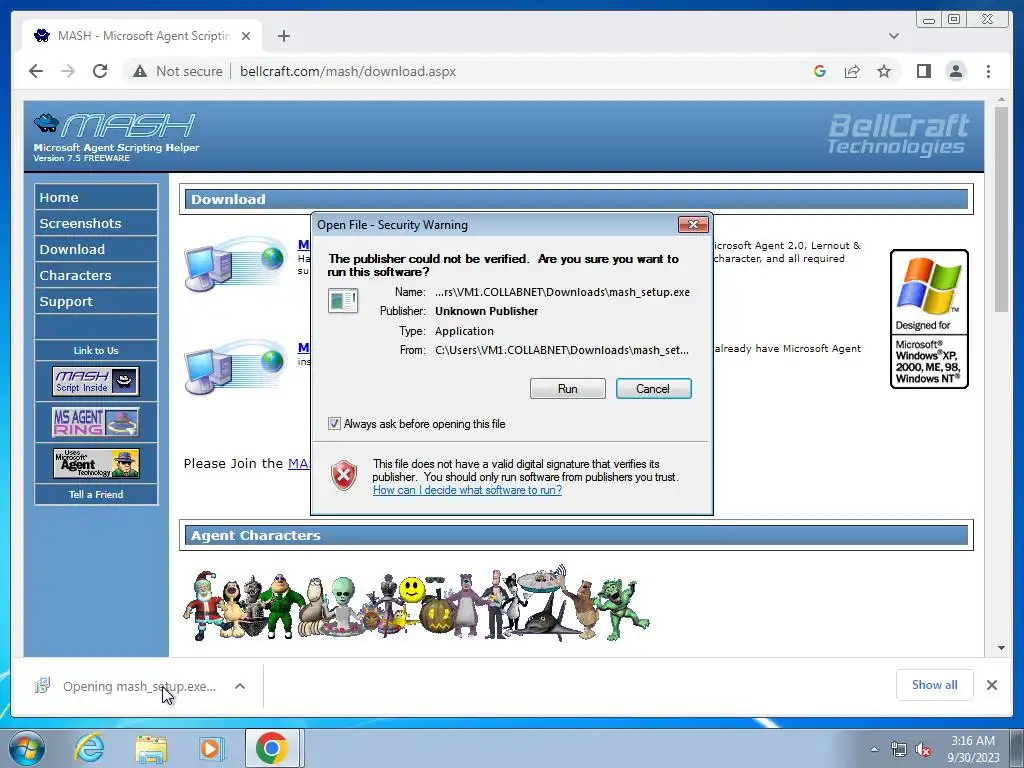Open Windows Media Player from taskbar

tap(211, 748)
